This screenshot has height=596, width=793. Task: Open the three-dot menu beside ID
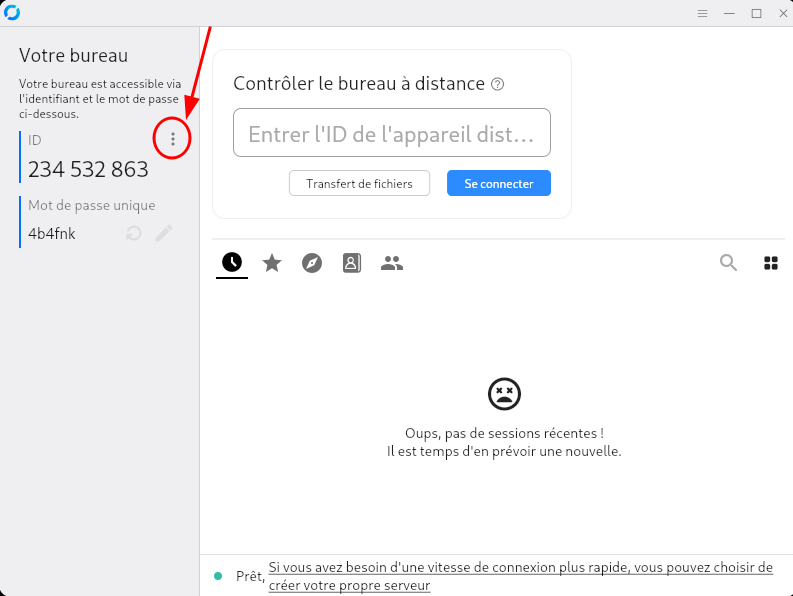(173, 140)
